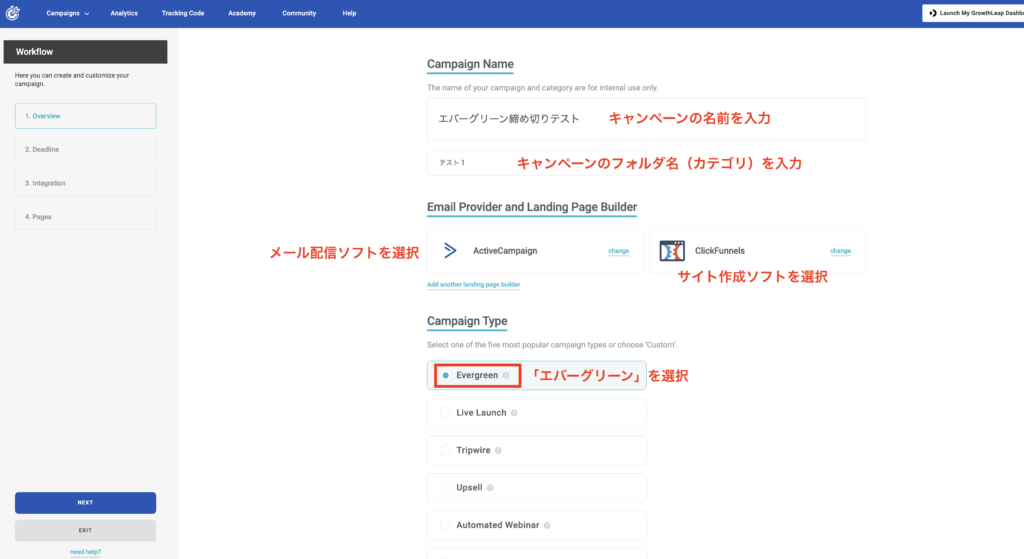The image size is (1024, 559).
Task: Click the Campaign Type section heading
Action: 467,321
